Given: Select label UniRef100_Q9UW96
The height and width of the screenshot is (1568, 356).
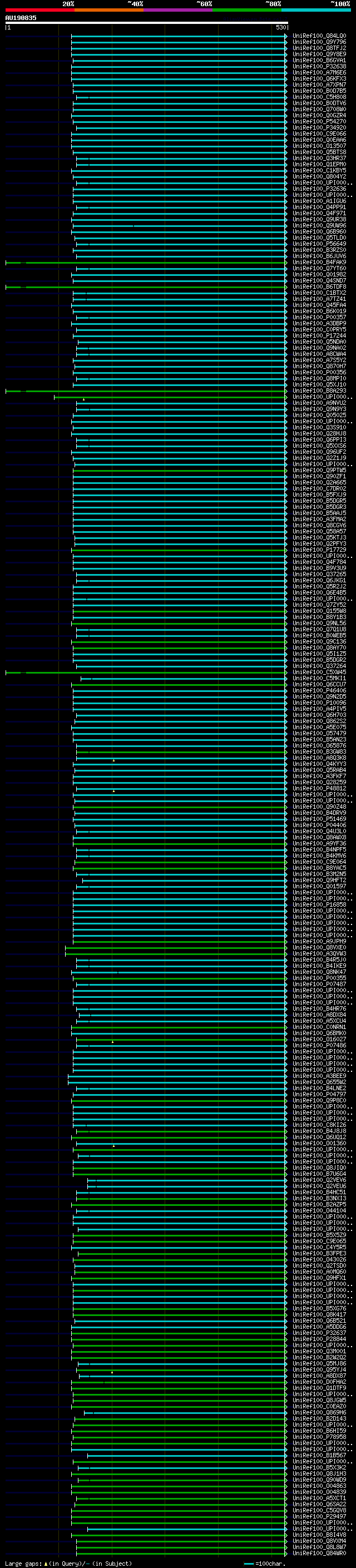Looking at the screenshot, I should tap(319, 226).
